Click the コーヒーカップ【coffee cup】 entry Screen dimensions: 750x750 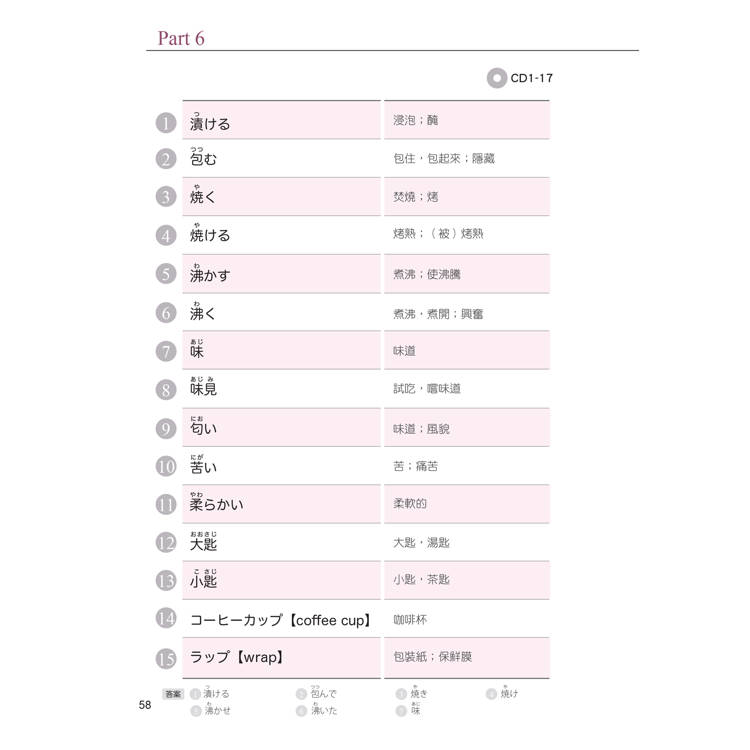coord(280,620)
